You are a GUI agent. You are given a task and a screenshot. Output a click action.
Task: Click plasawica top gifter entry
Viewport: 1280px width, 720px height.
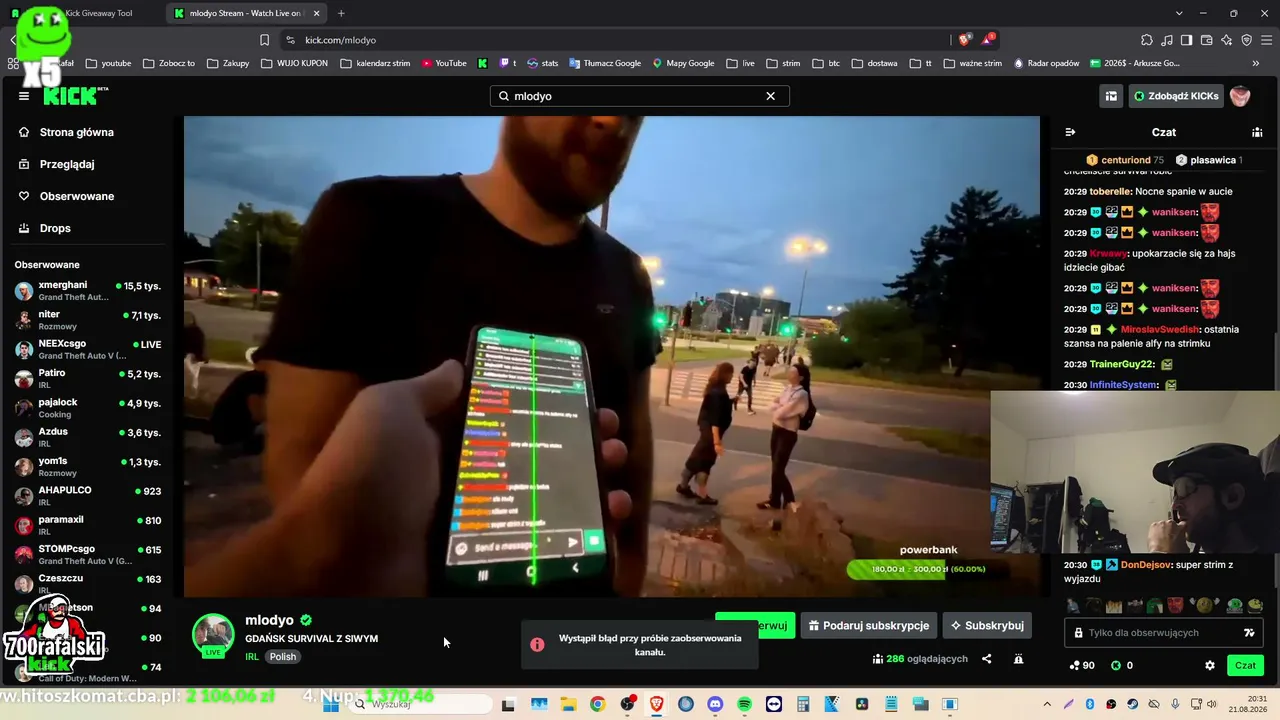(1209, 160)
